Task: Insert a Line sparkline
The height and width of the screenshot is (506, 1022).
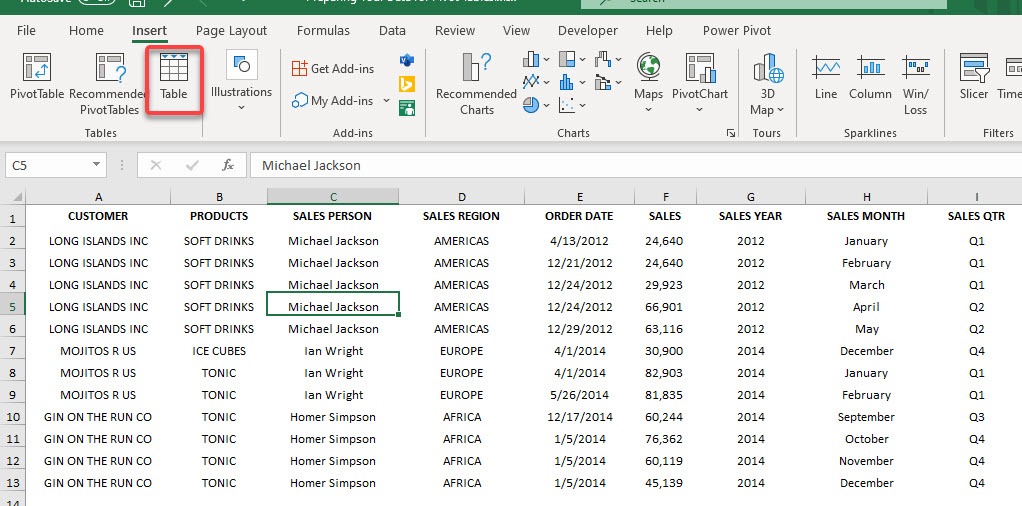Action: [x=826, y=77]
